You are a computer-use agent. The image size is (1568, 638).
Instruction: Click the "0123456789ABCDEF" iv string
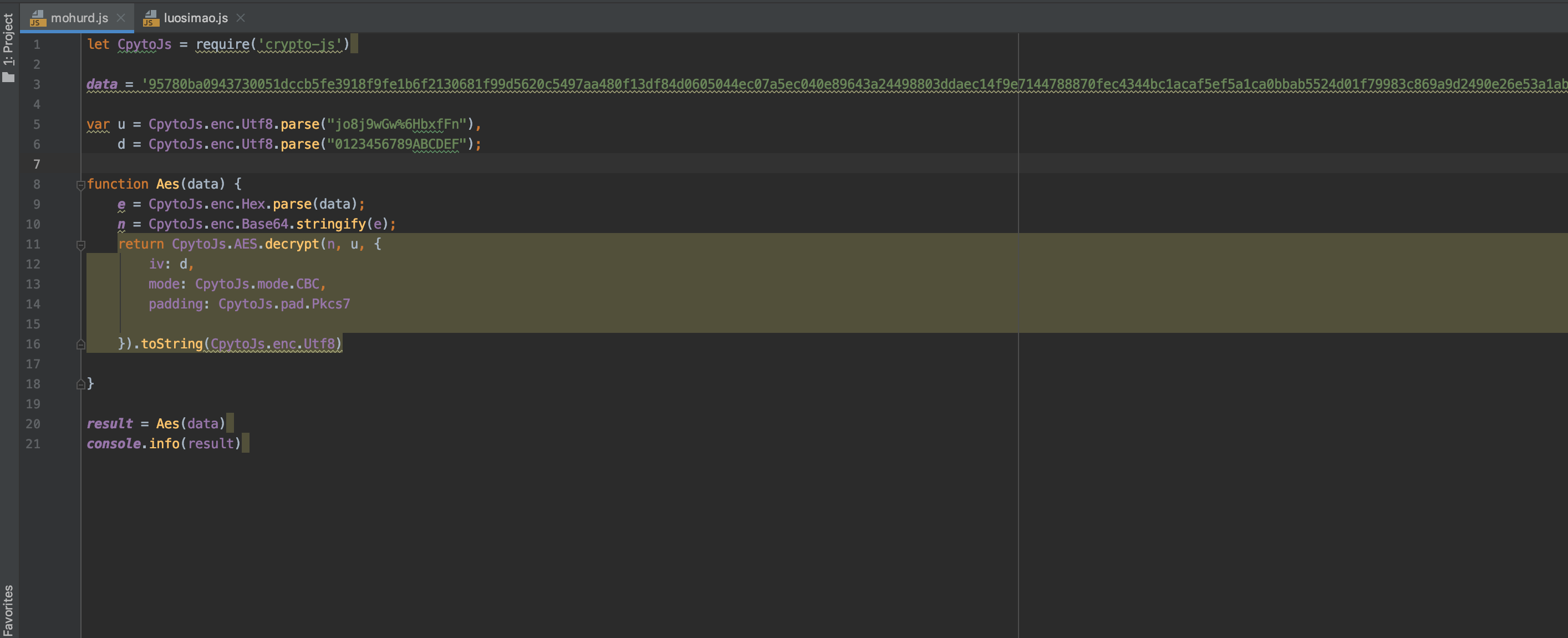(x=397, y=144)
